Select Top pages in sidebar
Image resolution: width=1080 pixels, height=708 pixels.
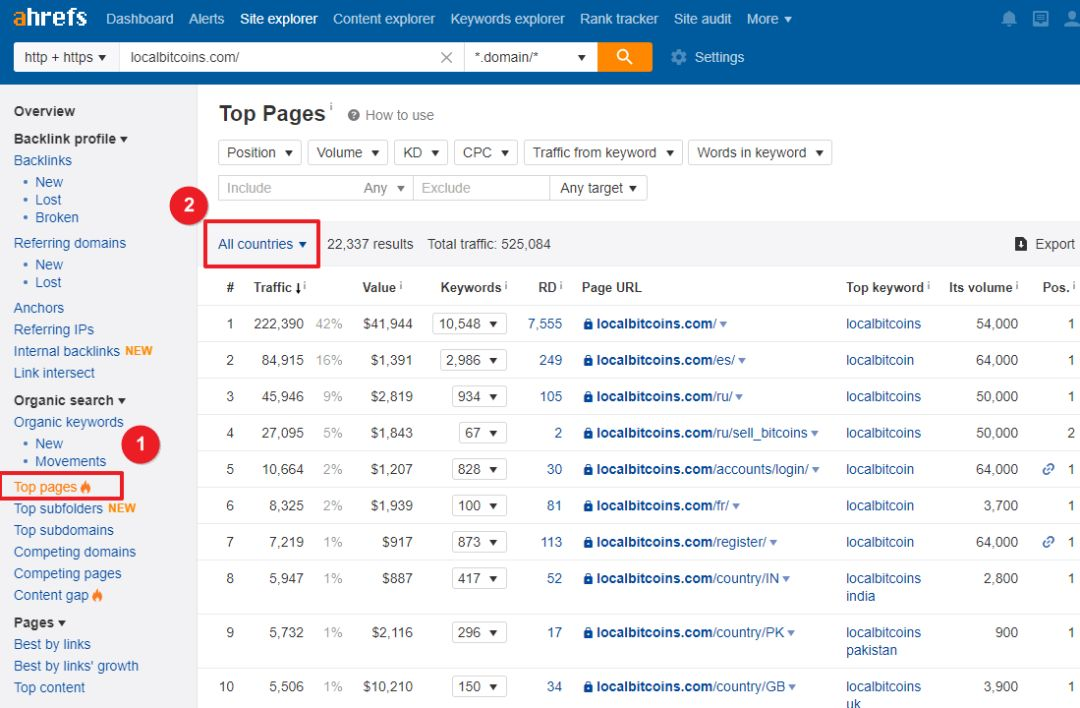tap(45, 487)
